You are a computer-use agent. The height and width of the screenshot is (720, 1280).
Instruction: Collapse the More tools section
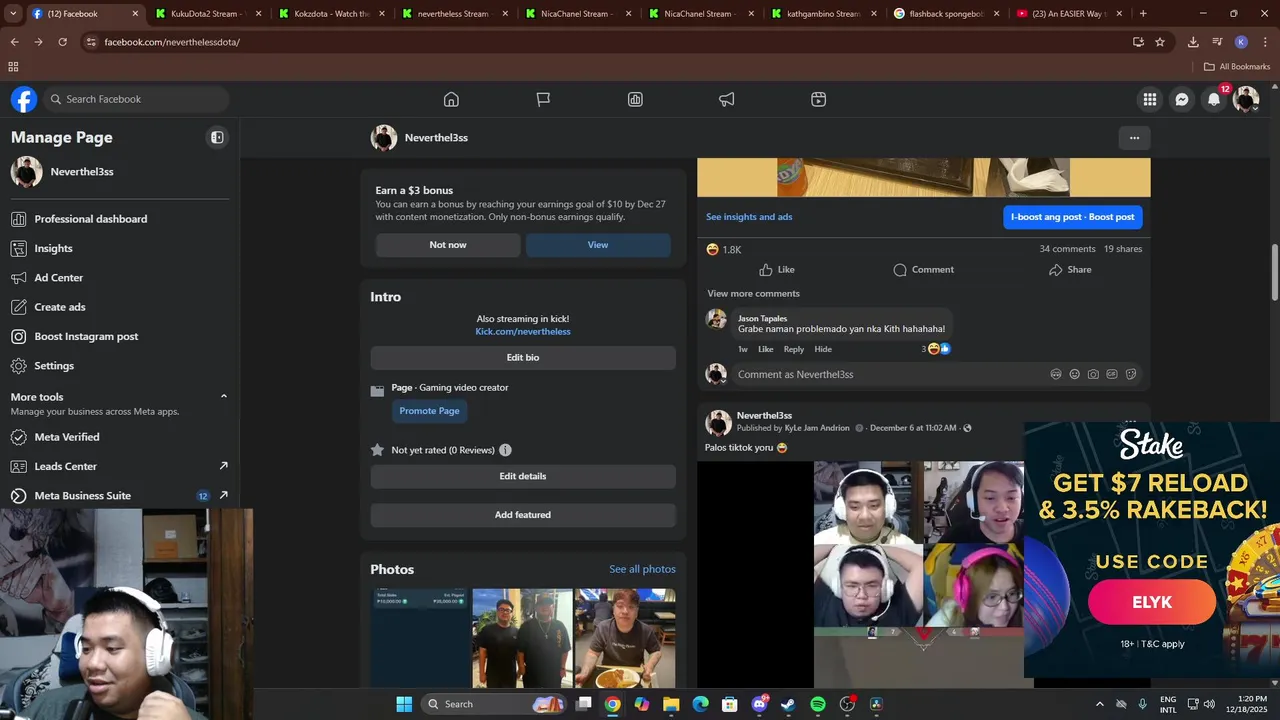coord(223,397)
